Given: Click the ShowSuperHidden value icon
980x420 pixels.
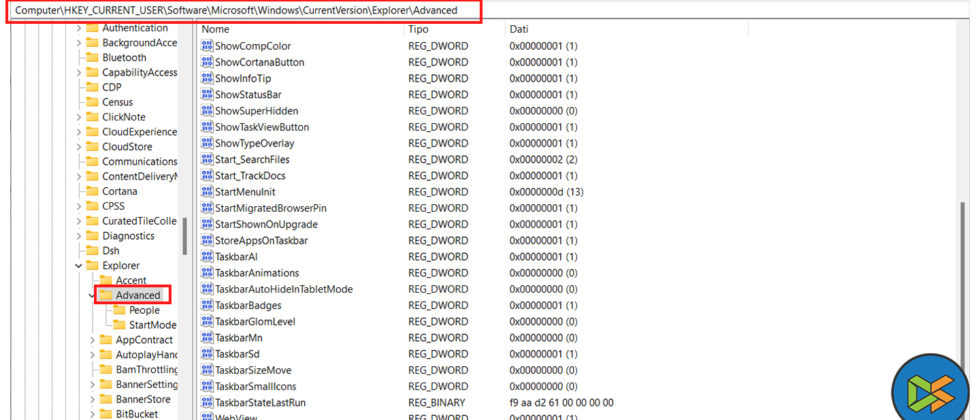Looking at the screenshot, I should [207, 111].
